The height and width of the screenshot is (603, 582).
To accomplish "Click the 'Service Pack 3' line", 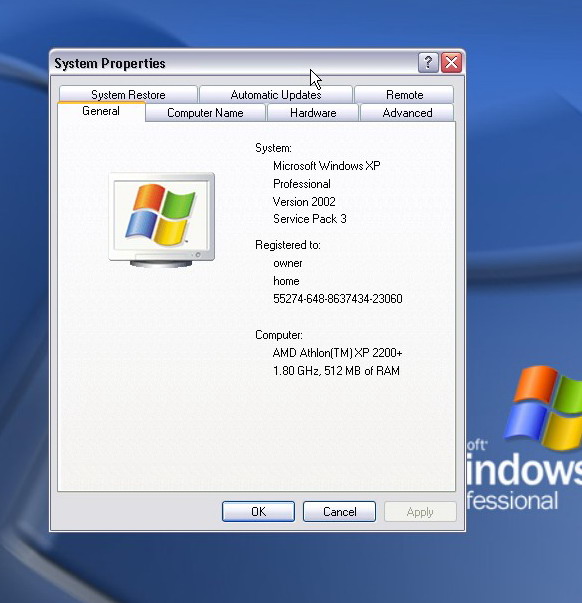I will [310, 219].
